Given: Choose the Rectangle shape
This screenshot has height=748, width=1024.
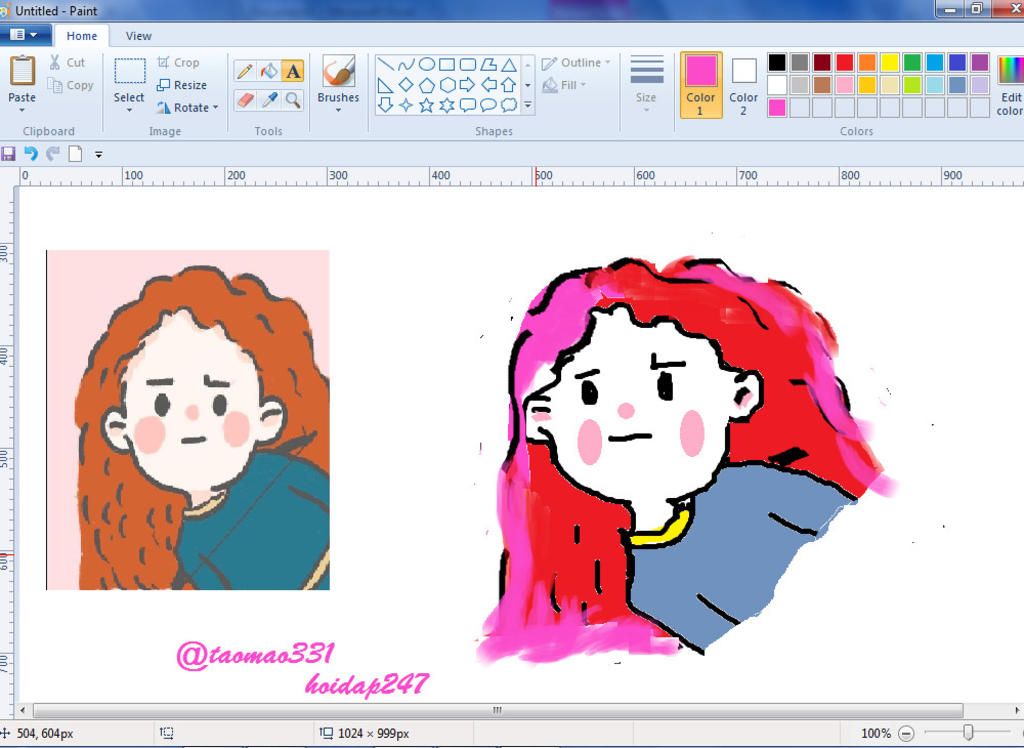Looking at the screenshot, I should click(447, 64).
